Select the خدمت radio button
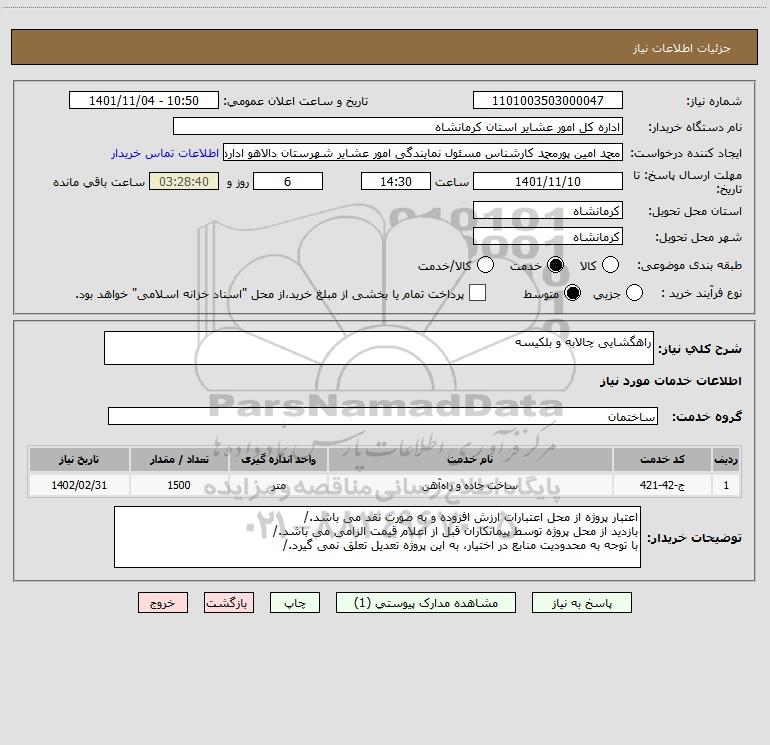Image resolution: width=770 pixels, height=745 pixels. [x=555, y=265]
